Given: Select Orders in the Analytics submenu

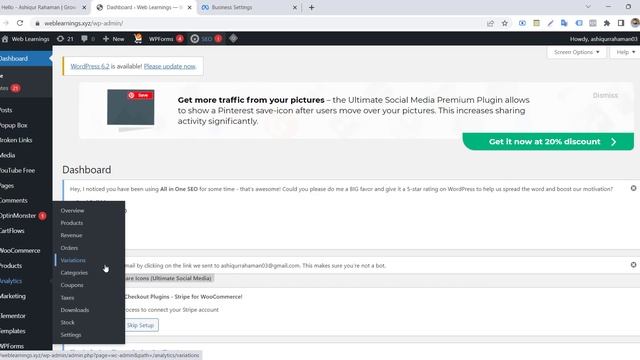Looking at the screenshot, I should [x=69, y=248].
